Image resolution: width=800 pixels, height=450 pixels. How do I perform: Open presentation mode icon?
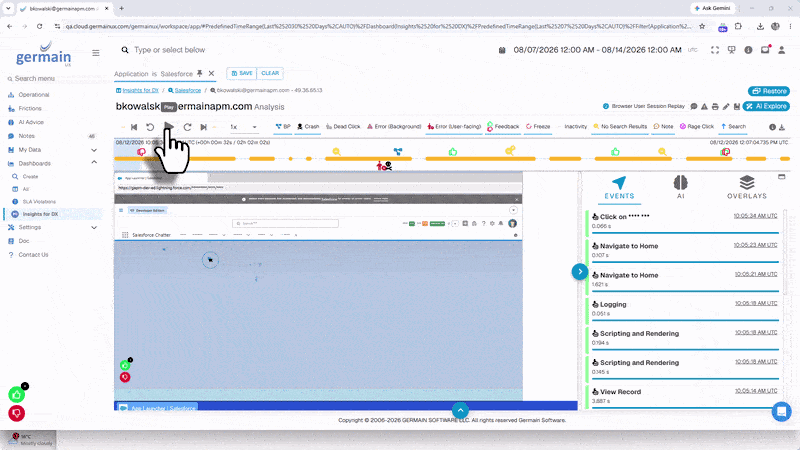pyautogui.click(x=732, y=50)
